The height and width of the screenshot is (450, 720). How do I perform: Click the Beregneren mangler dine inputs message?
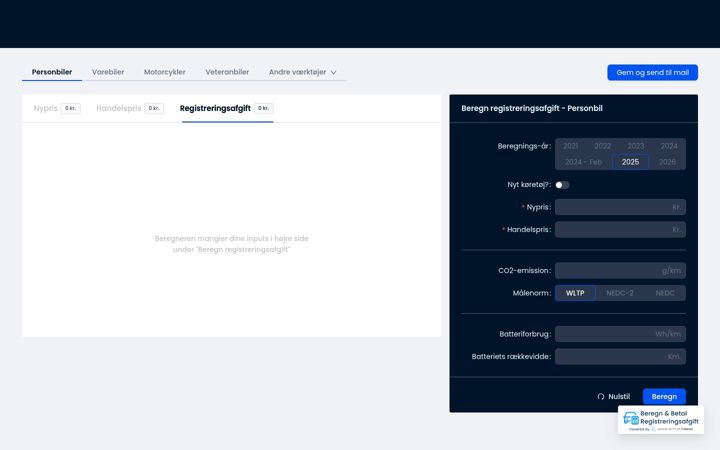coord(231,244)
